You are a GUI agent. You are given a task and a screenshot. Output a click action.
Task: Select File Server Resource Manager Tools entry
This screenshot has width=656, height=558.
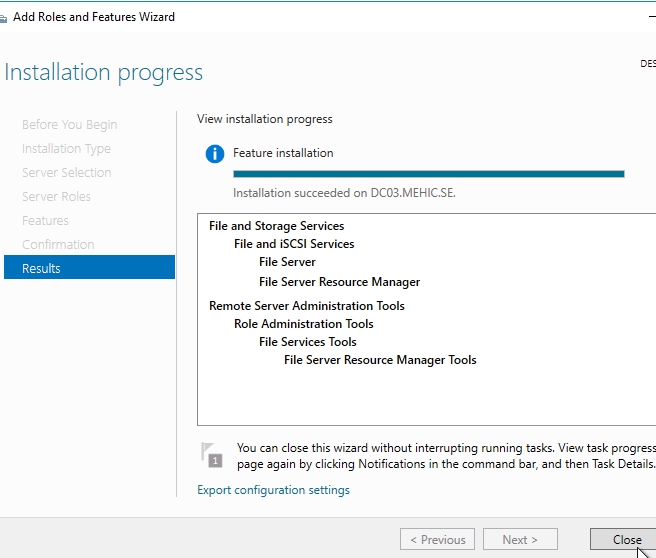click(x=380, y=360)
